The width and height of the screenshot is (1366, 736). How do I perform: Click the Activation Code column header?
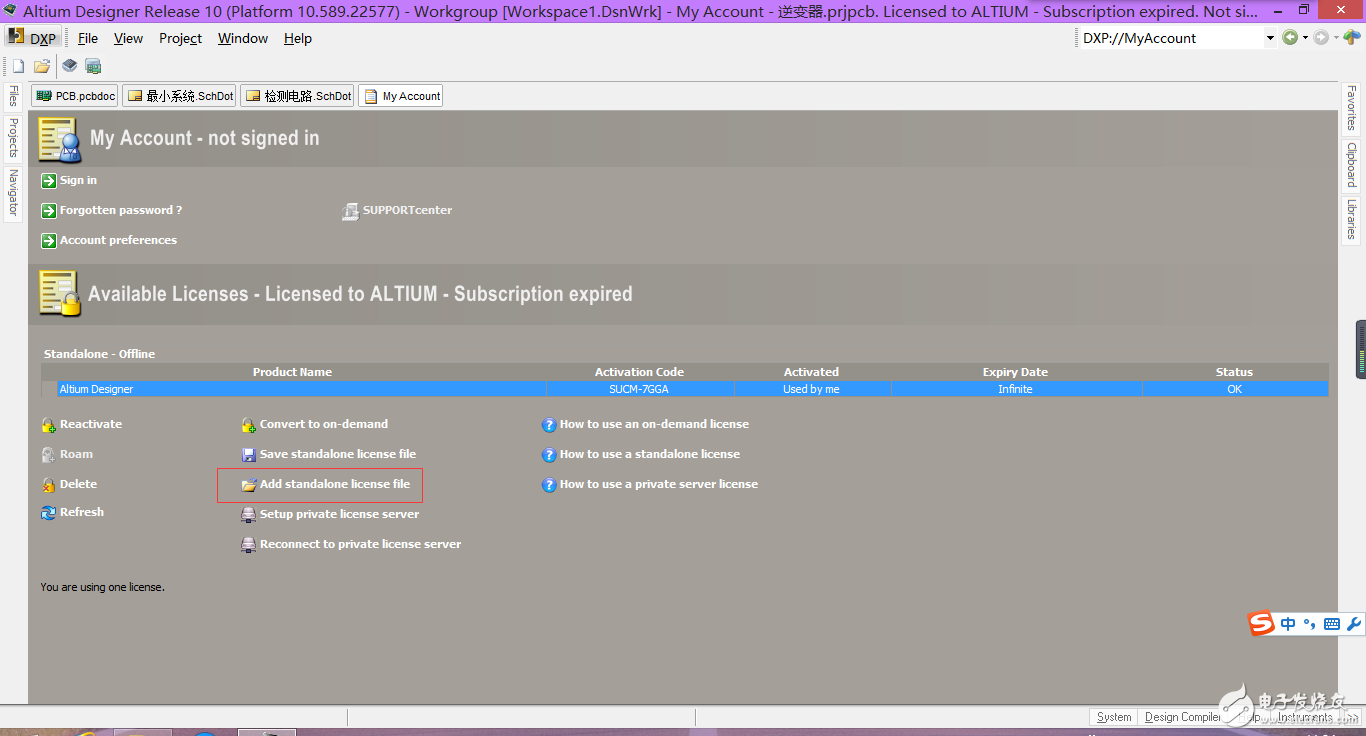(x=639, y=372)
